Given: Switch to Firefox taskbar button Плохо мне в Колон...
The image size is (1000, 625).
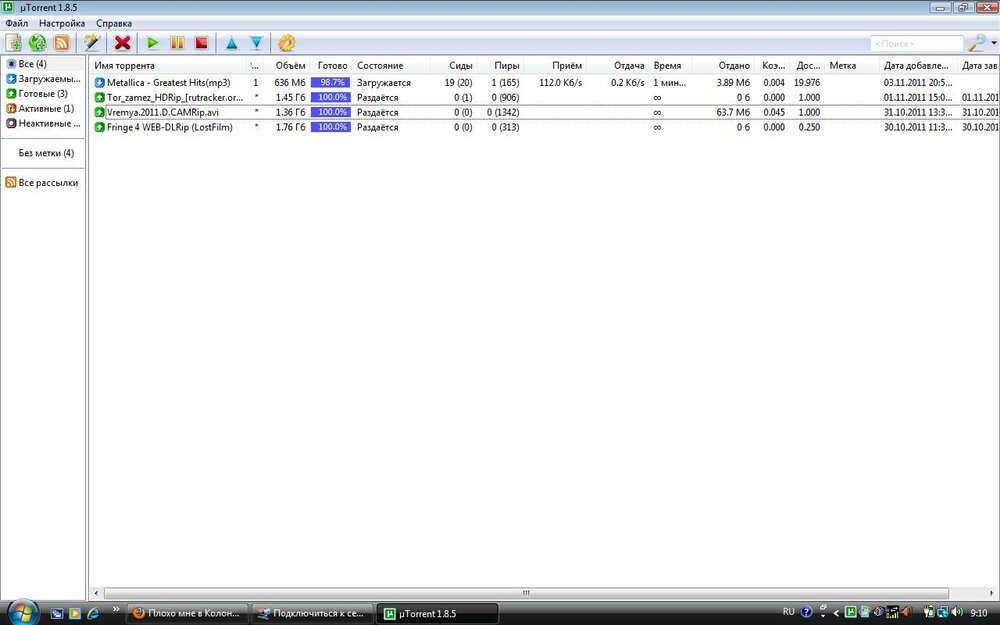Looking at the screenshot, I should point(187,614).
